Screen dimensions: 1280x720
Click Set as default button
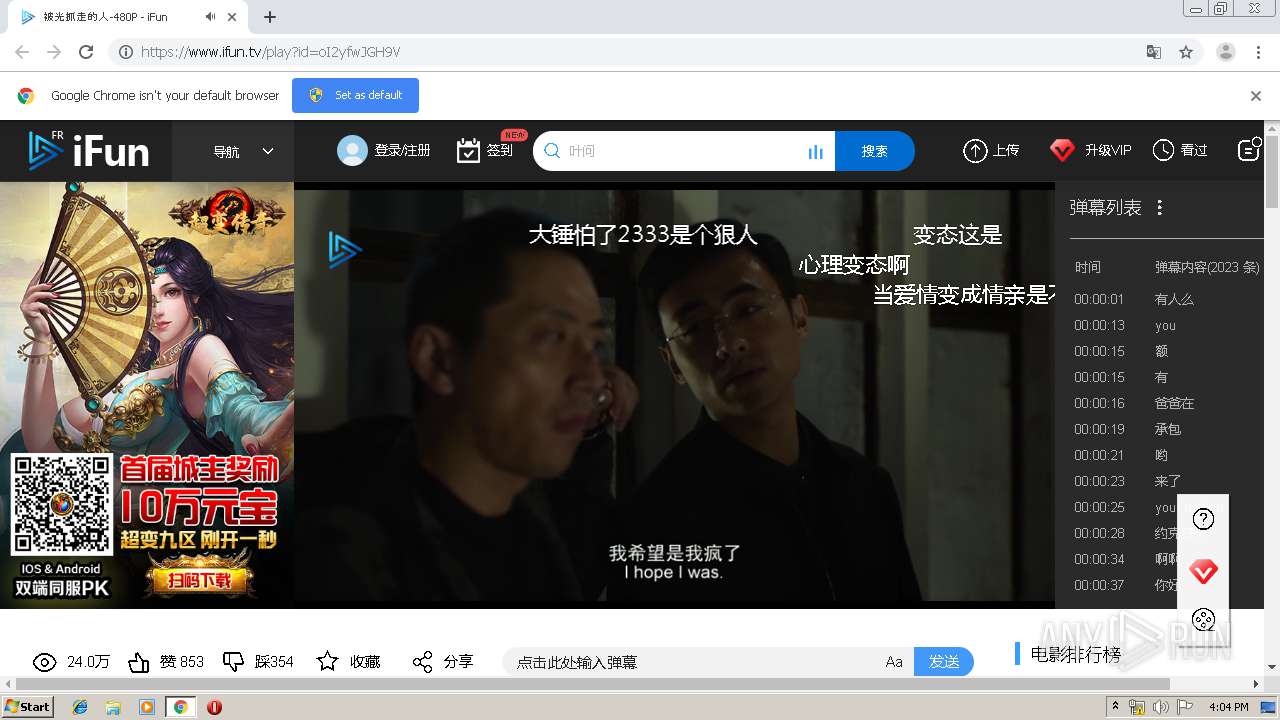[x=355, y=95]
